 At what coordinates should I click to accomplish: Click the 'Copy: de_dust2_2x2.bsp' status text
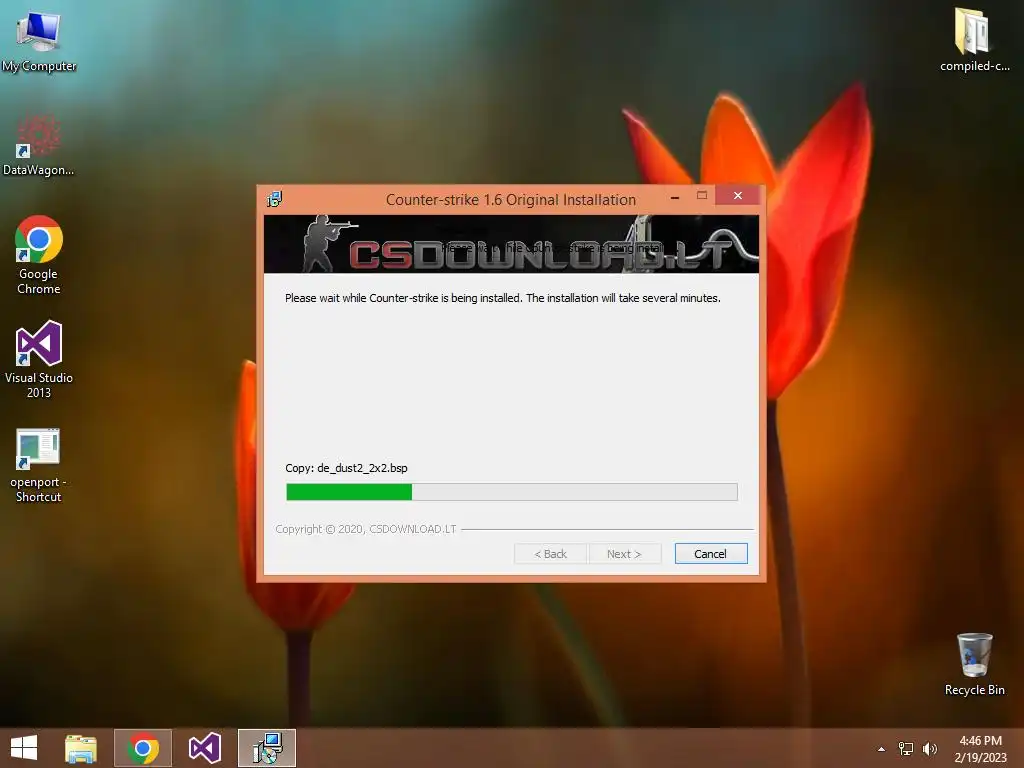tap(346, 468)
